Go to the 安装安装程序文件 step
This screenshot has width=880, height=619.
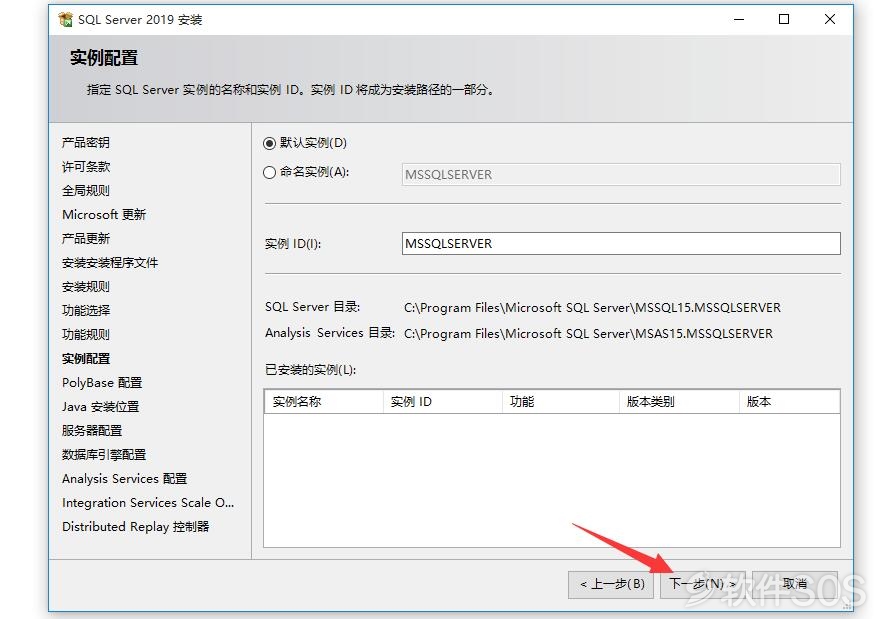110,263
